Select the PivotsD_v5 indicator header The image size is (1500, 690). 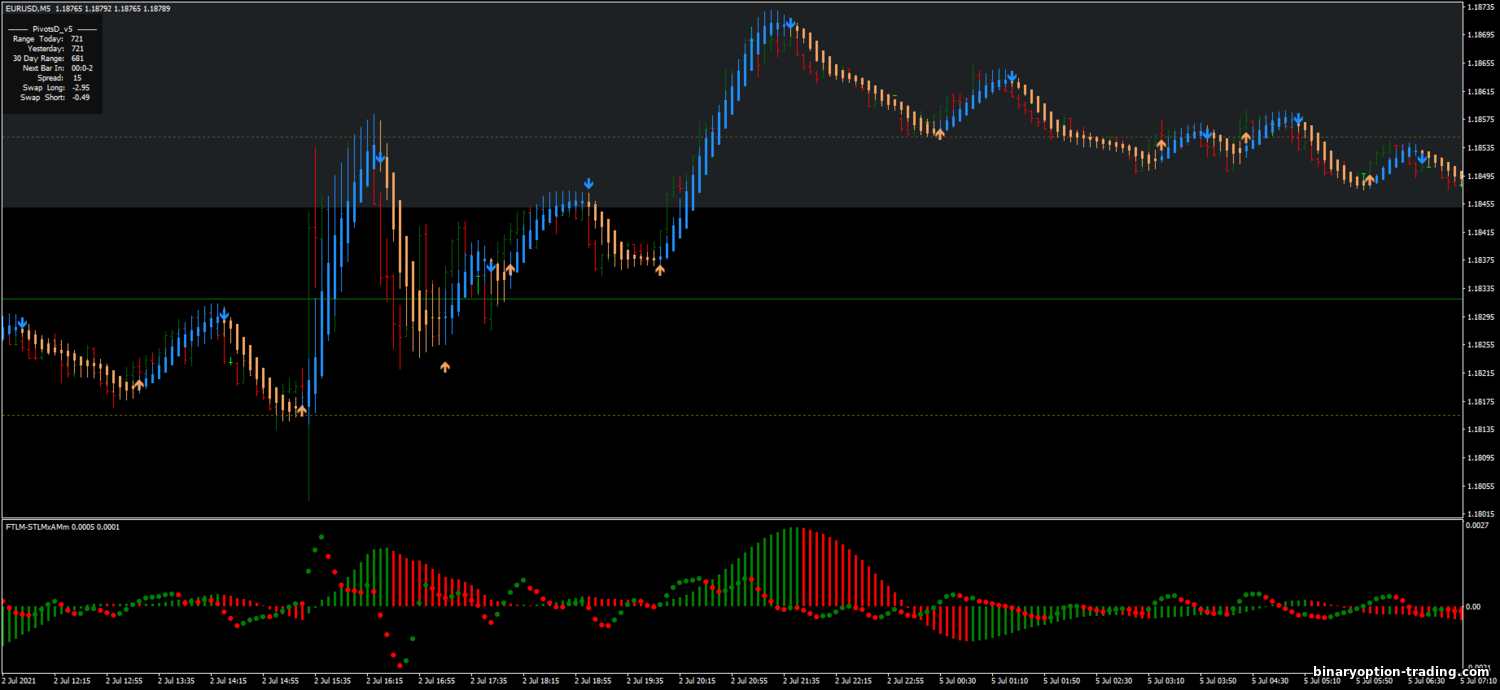tap(52, 29)
